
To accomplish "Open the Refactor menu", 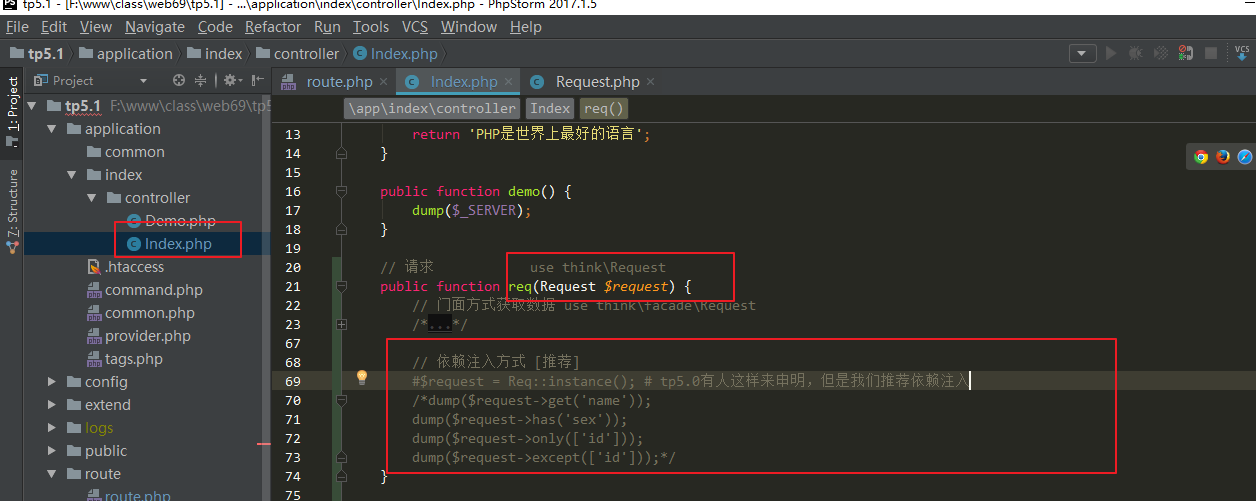I will click(273, 27).
